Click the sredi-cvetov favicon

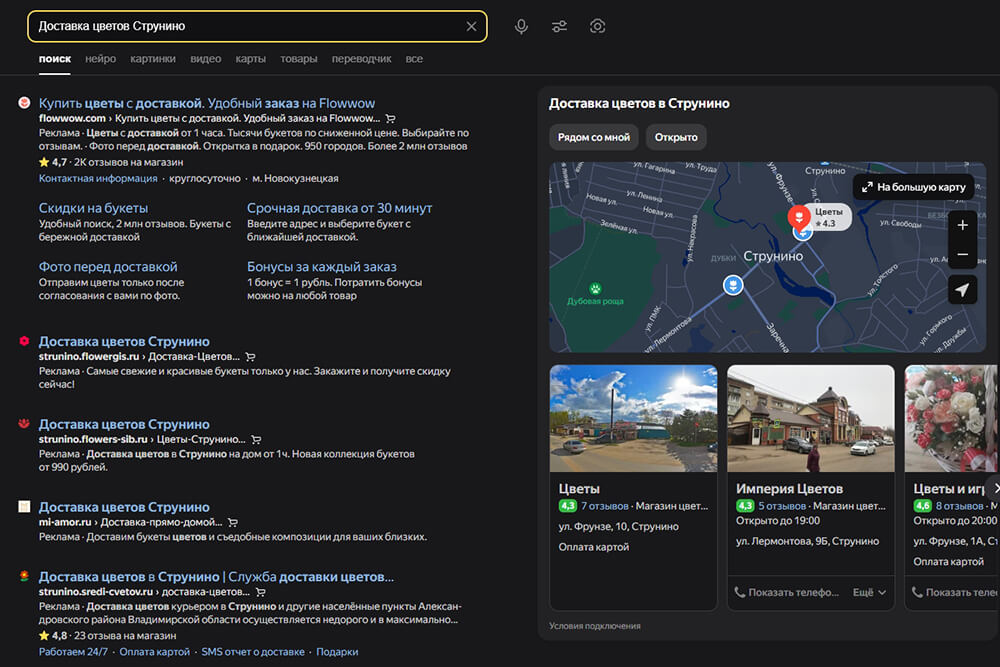(24, 576)
